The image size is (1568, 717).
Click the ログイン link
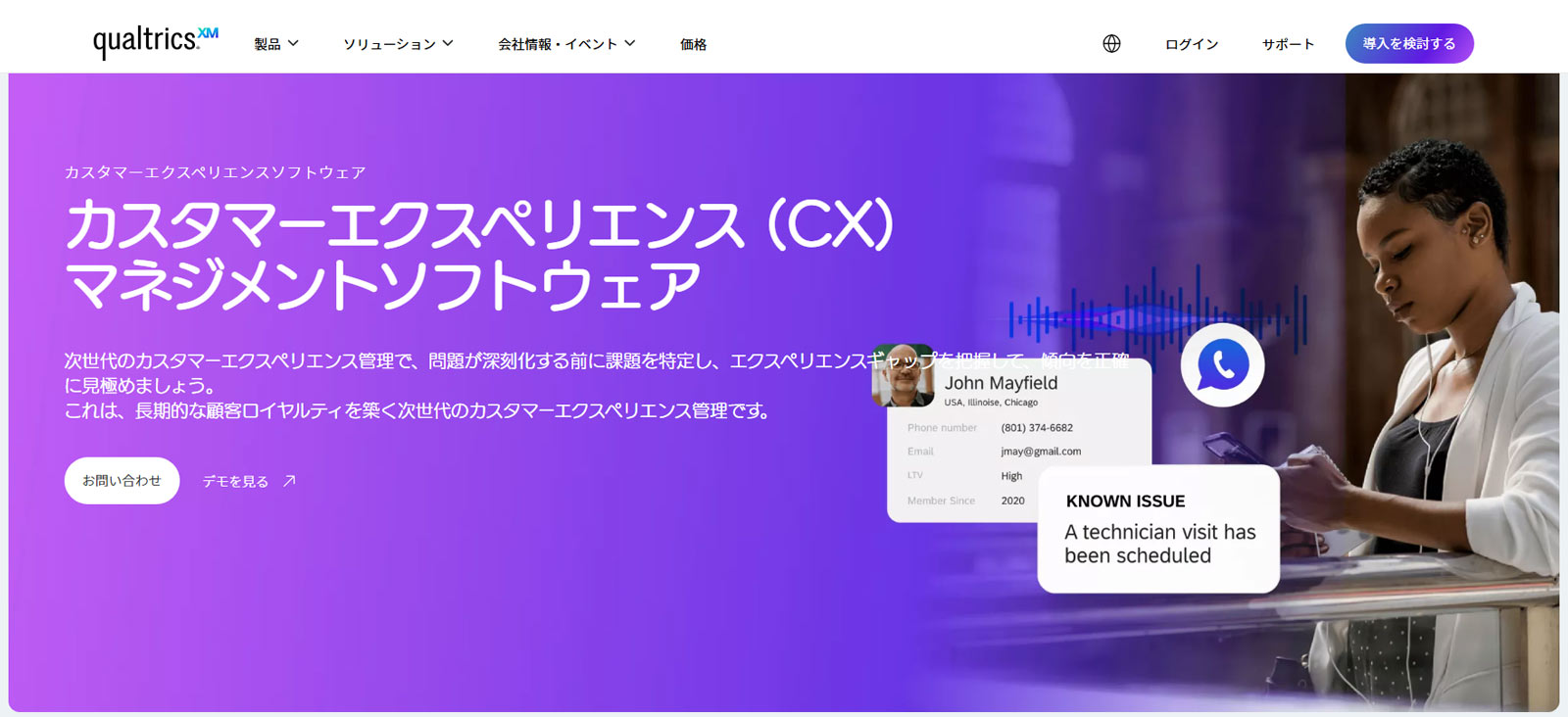click(1192, 44)
